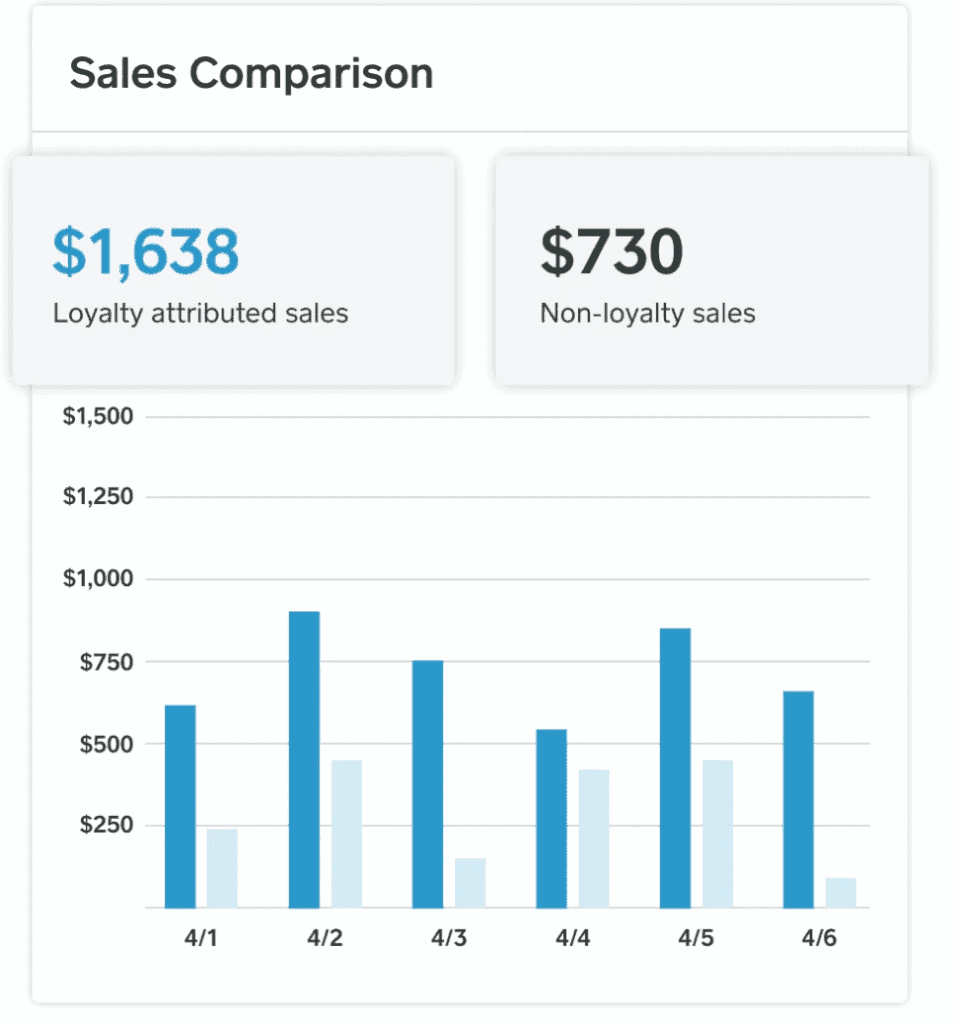Image resolution: width=959 pixels, height=1024 pixels.
Task: Click the 4/3 date axis label
Action: click(448, 939)
